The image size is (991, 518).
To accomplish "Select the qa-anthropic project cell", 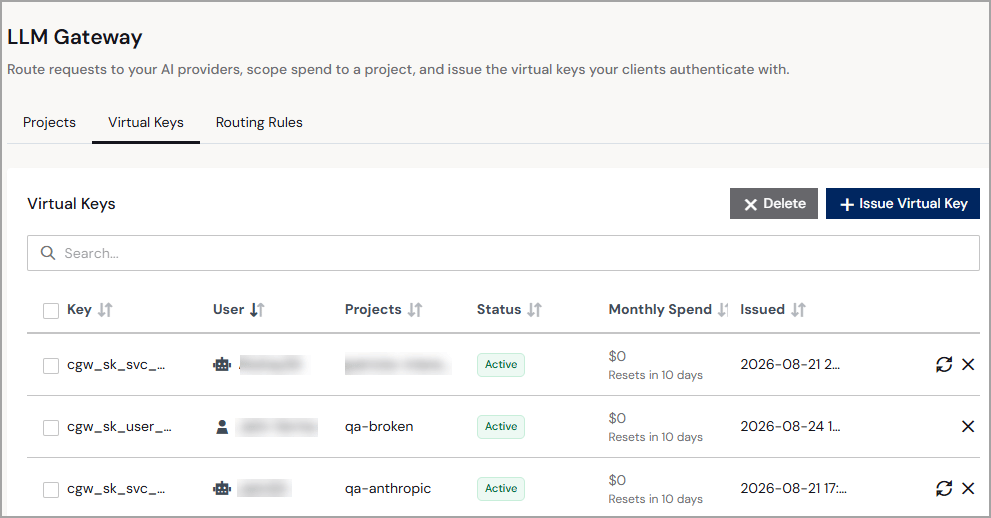I will [387, 488].
